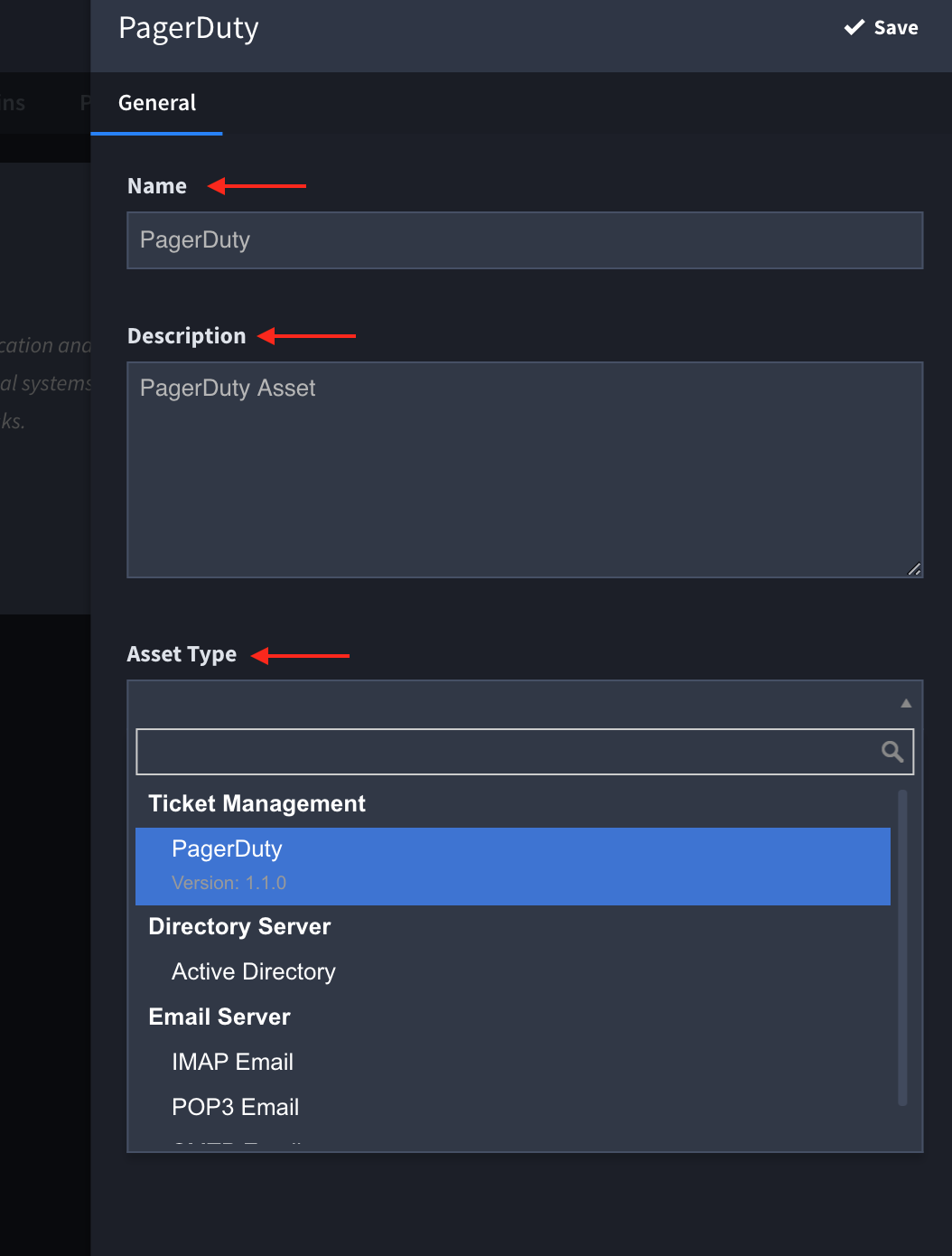This screenshot has height=1256, width=952.
Task: Click the Directory Server group header
Action: coord(240,926)
